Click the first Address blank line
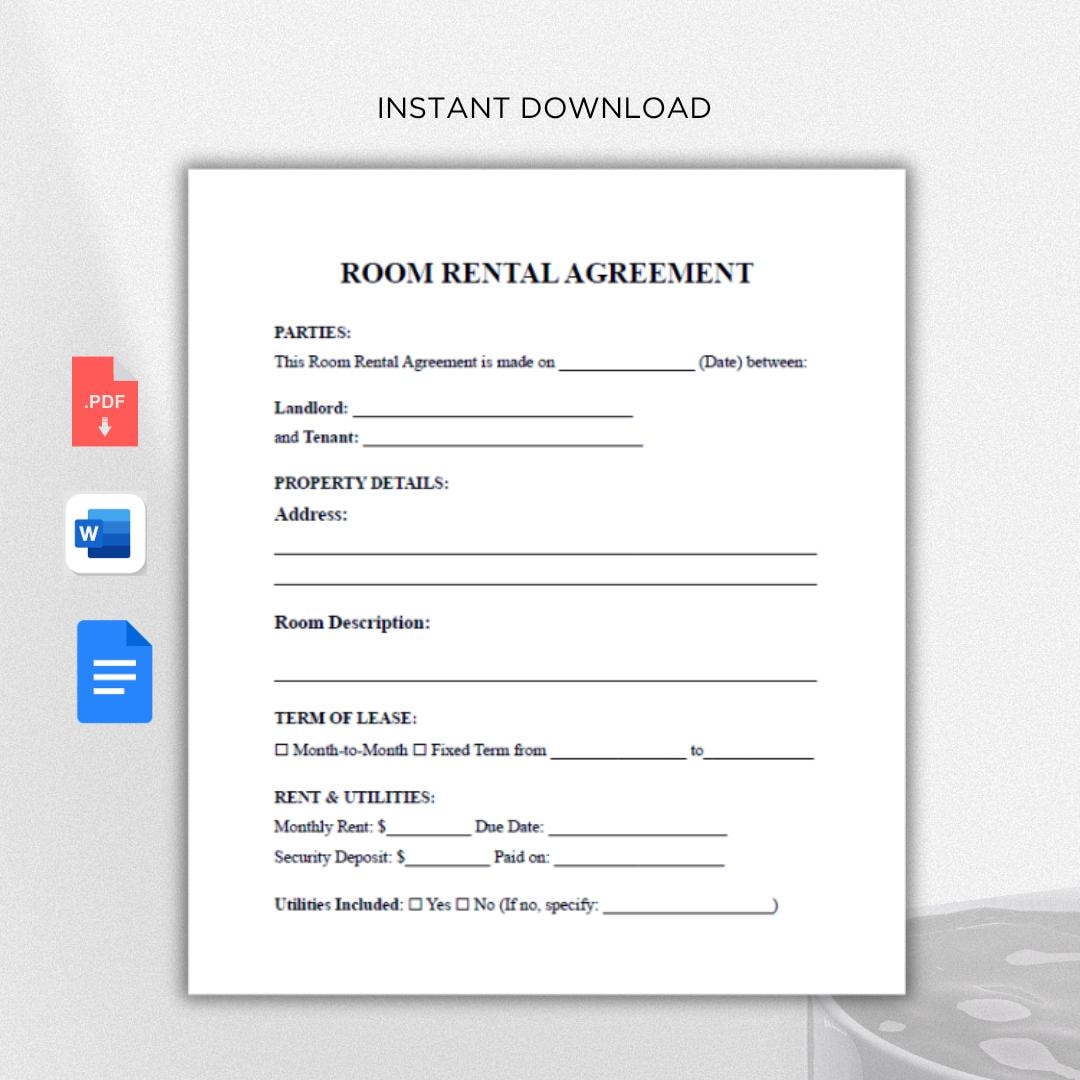This screenshot has height=1080, width=1080. pos(546,553)
